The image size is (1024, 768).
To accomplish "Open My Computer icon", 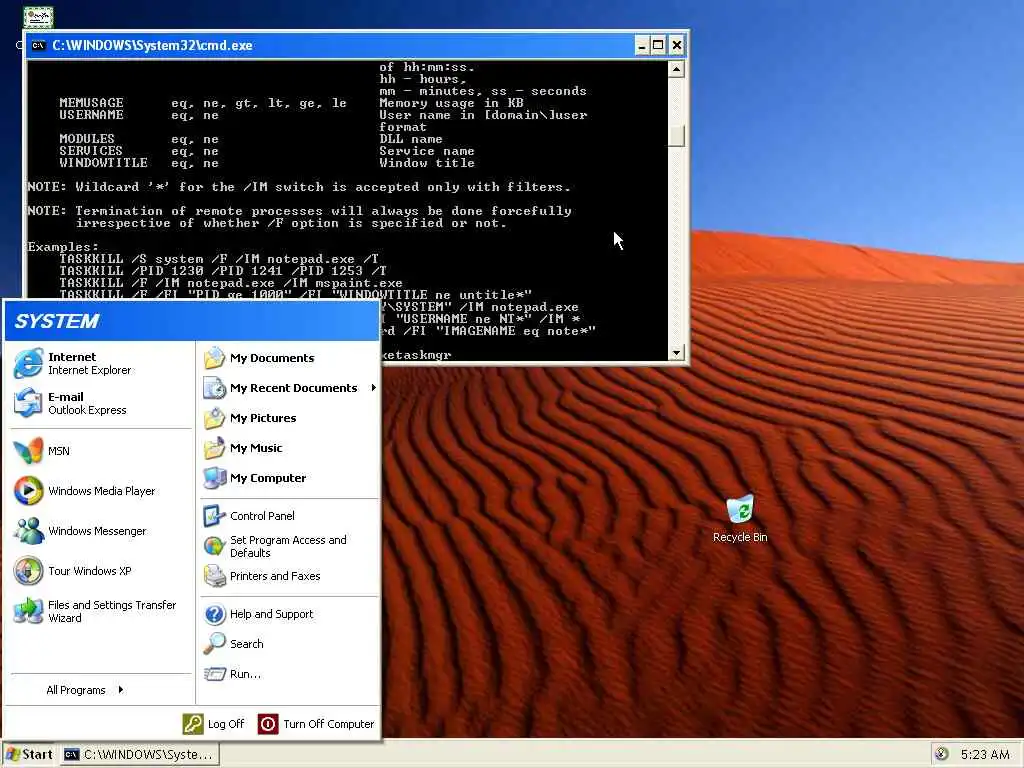I will pyautogui.click(x=214, y=478).
